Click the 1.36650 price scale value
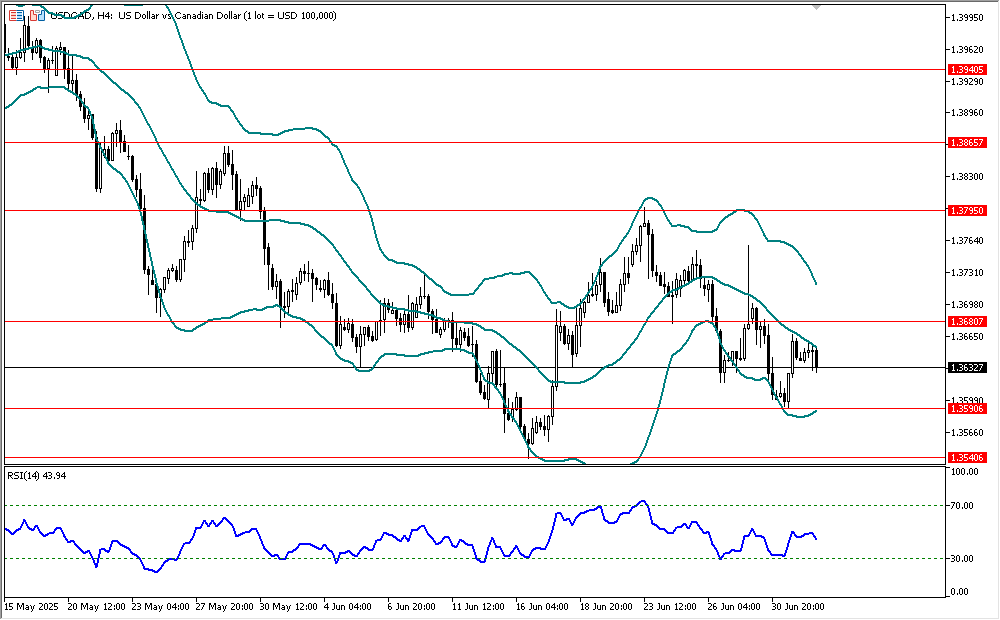This screenshot has width=1000, height=620. point(967,336)
